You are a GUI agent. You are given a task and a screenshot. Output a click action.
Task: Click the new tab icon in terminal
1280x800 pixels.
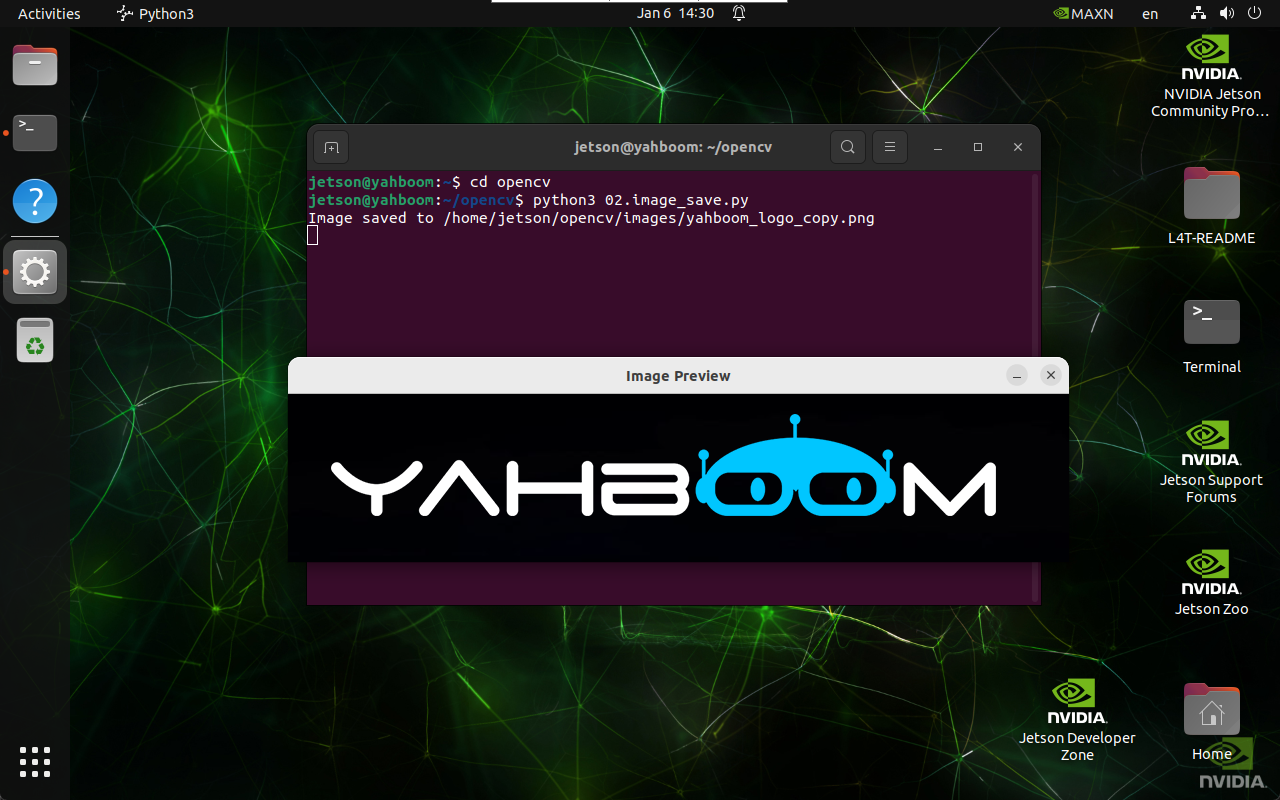[x=331, y=147]
